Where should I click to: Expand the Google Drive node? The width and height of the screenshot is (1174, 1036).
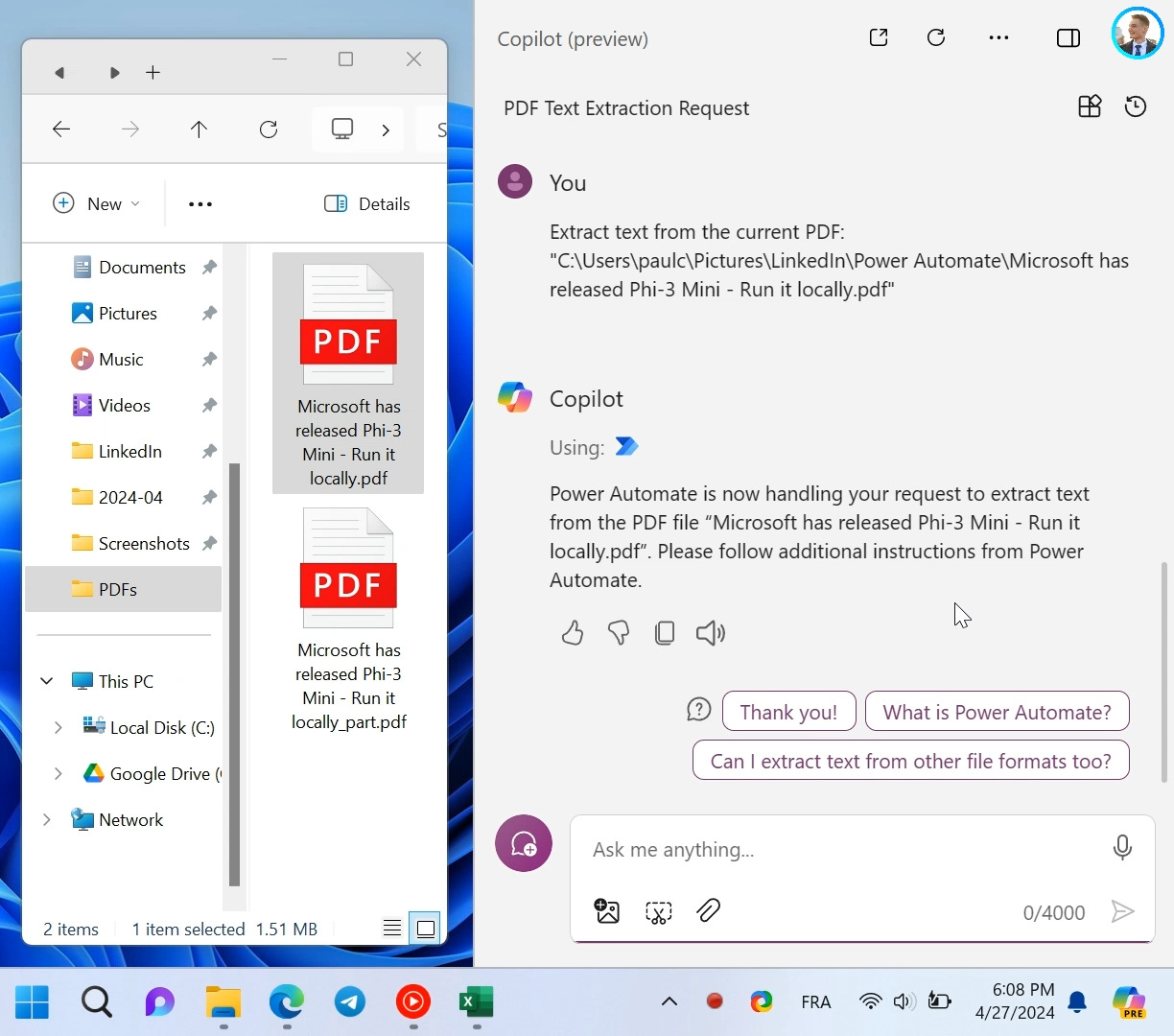point(58,773)
